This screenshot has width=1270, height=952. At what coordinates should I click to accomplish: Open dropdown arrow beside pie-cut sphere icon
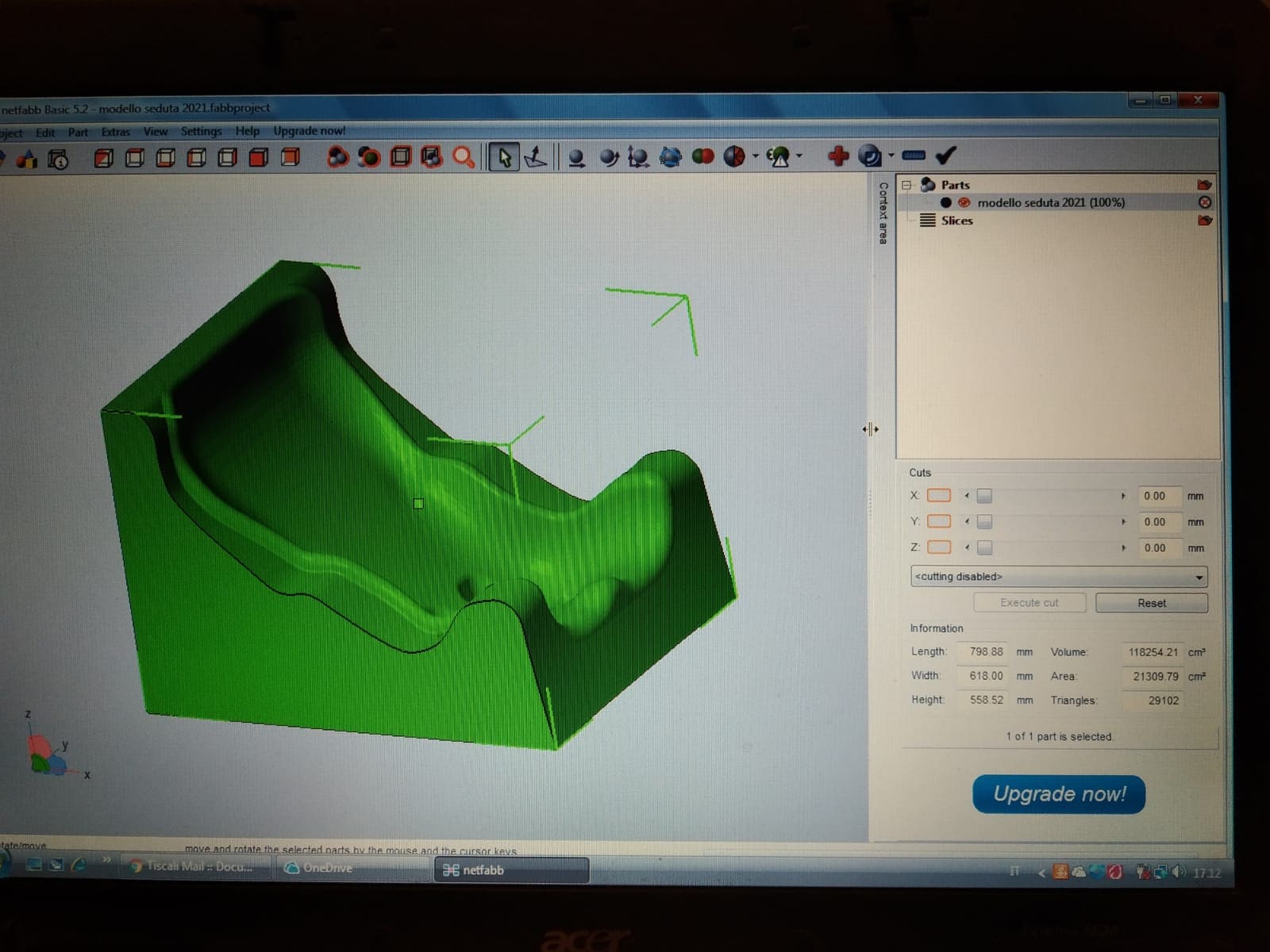(755, 156)
